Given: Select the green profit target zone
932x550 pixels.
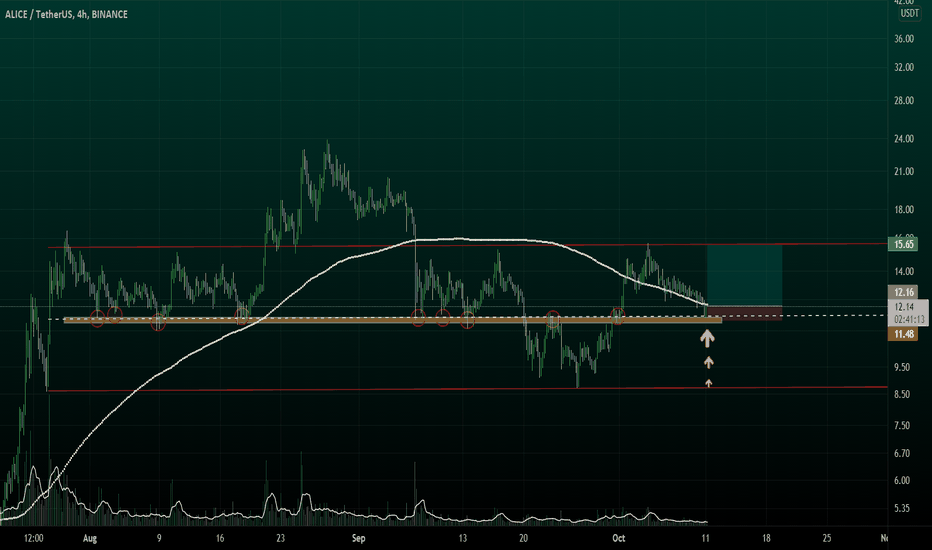Looking at the screenshot, I should point(745,275).
